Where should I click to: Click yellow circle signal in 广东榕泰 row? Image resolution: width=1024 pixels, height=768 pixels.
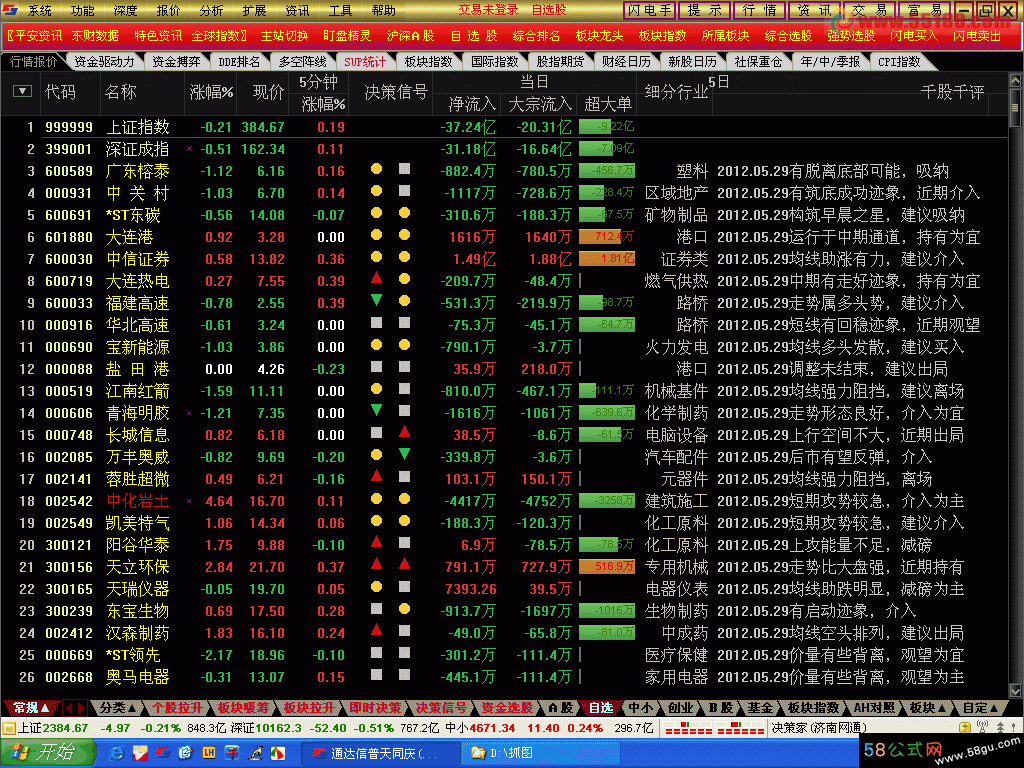click(377, 170)
